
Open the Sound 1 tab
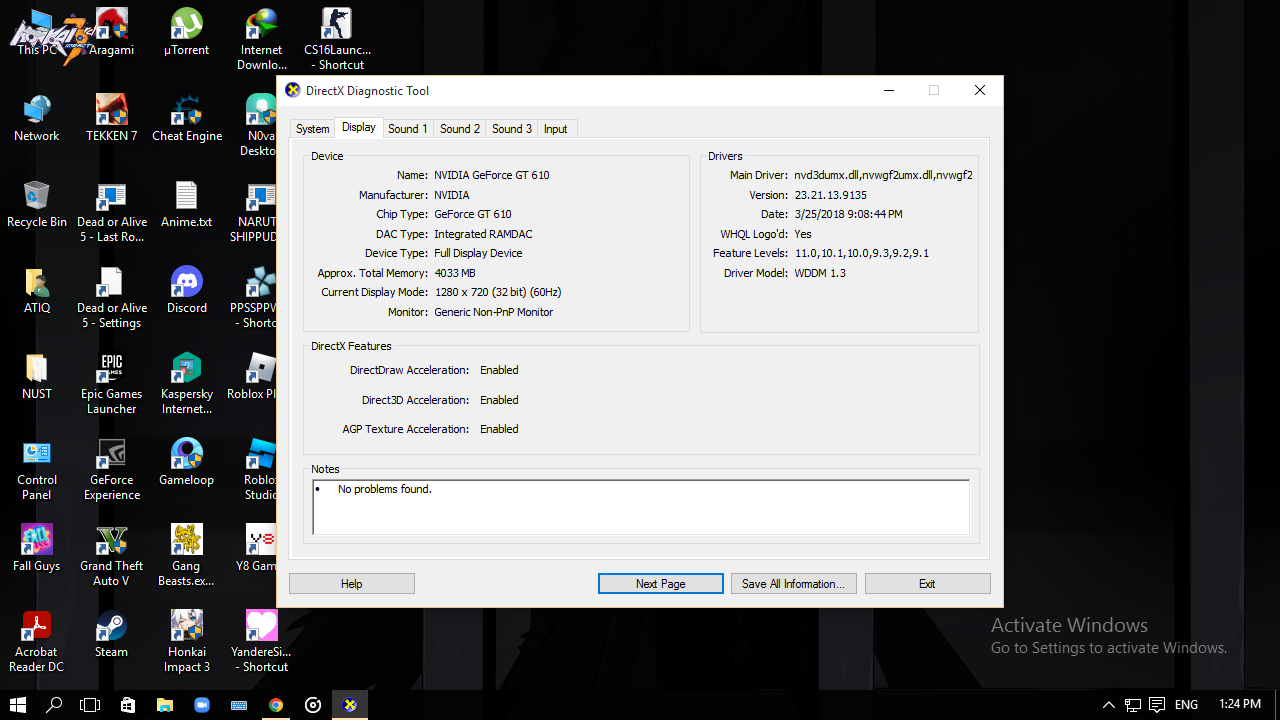(x=408, y=129)
